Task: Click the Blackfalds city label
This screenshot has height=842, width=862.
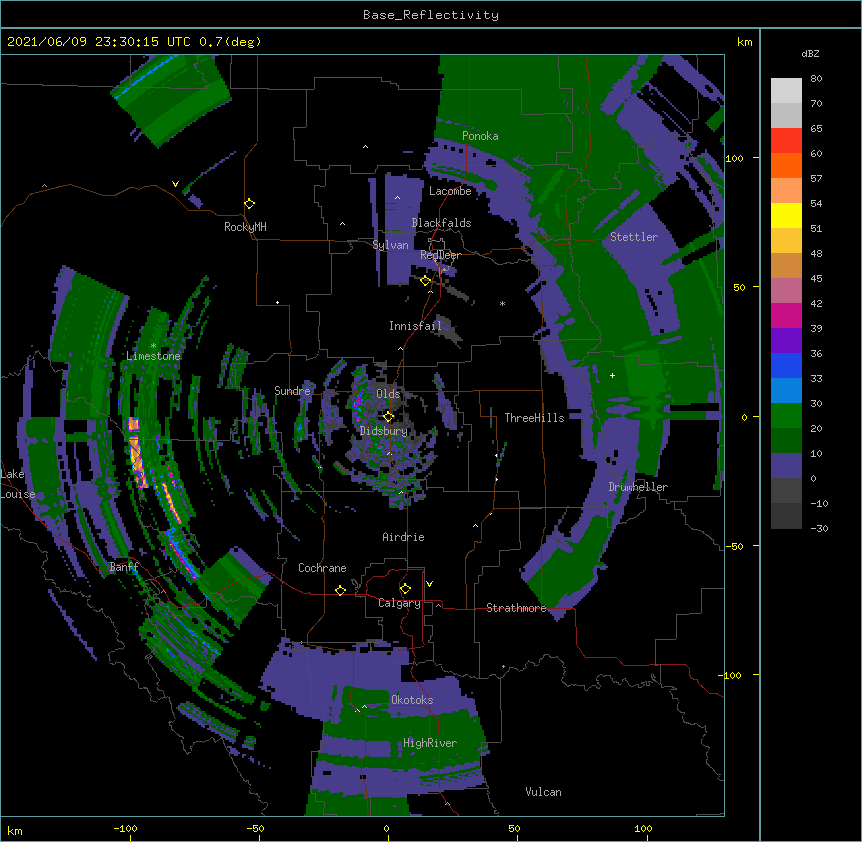Action: coord(441,223)
